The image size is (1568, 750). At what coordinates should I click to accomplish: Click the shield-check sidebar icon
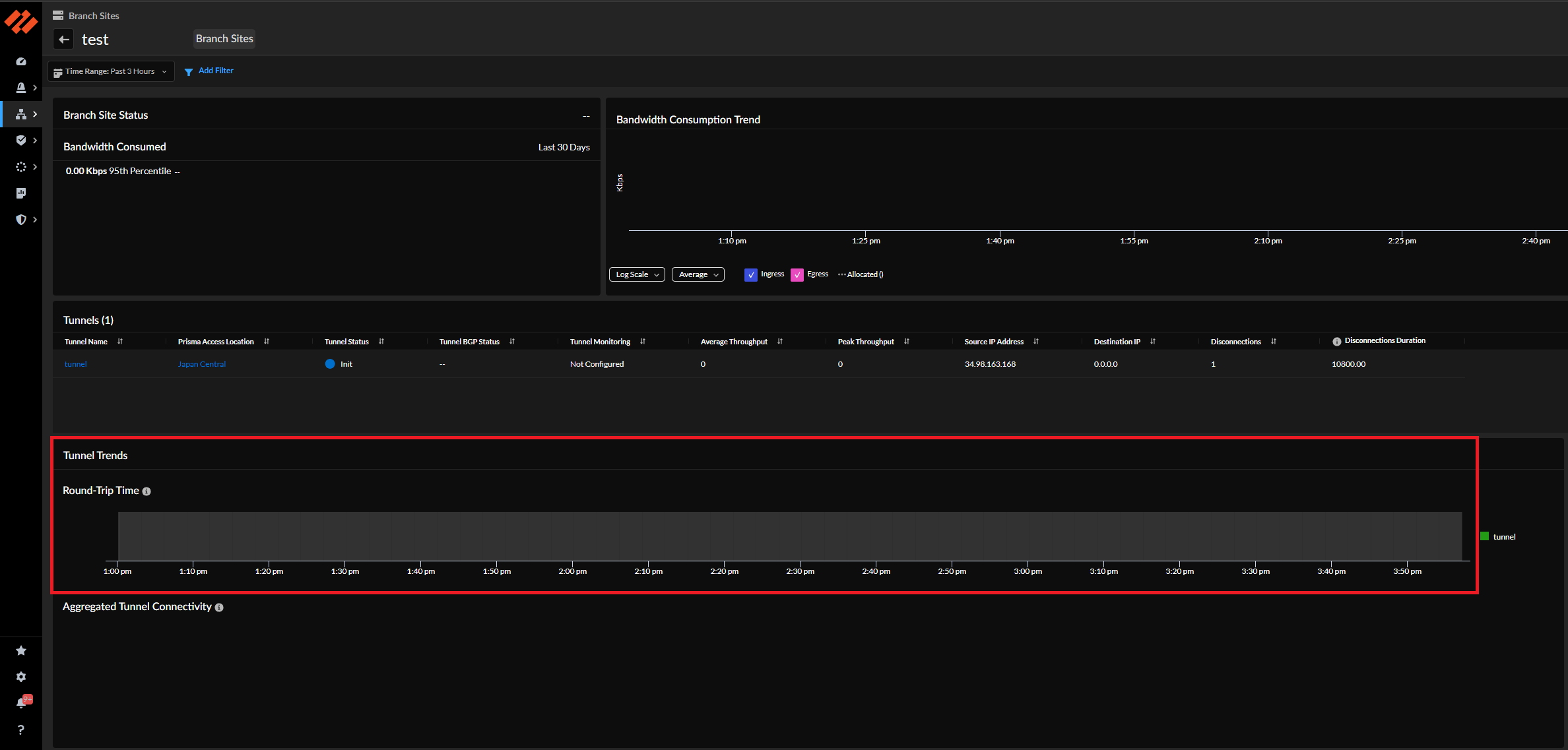point(21,141)
